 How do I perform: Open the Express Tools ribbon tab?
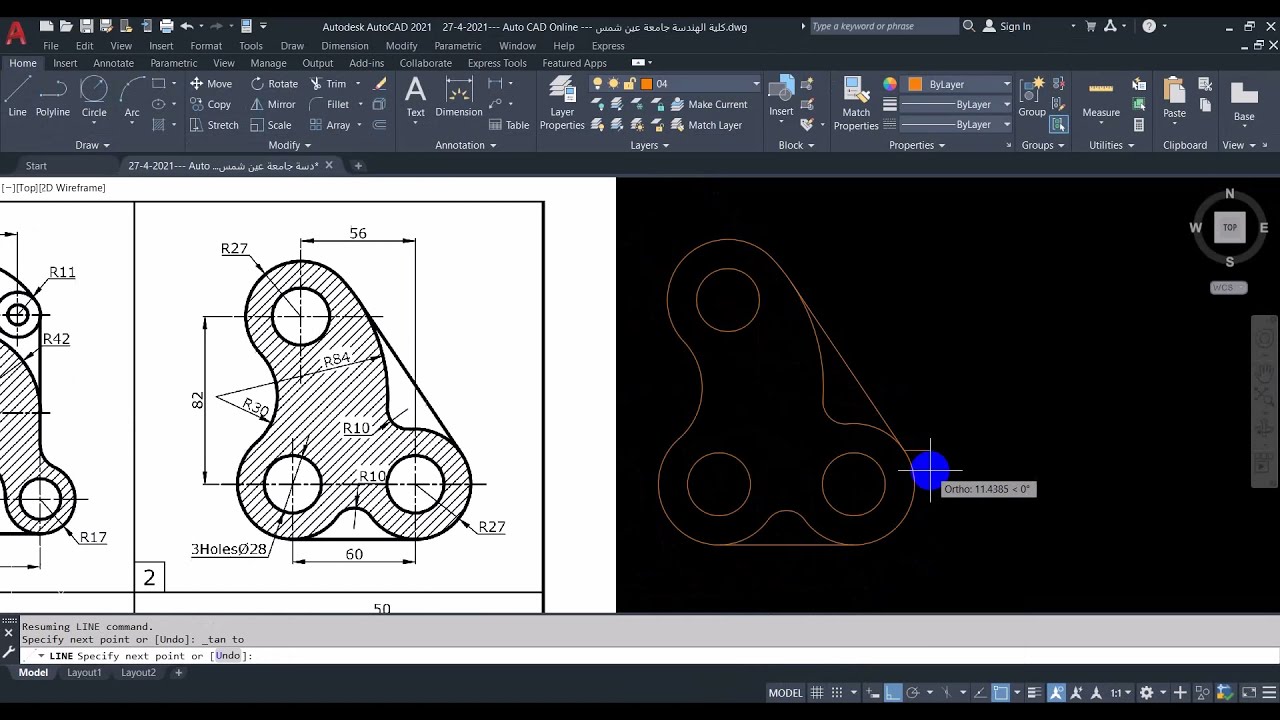[x=497, y=63]
